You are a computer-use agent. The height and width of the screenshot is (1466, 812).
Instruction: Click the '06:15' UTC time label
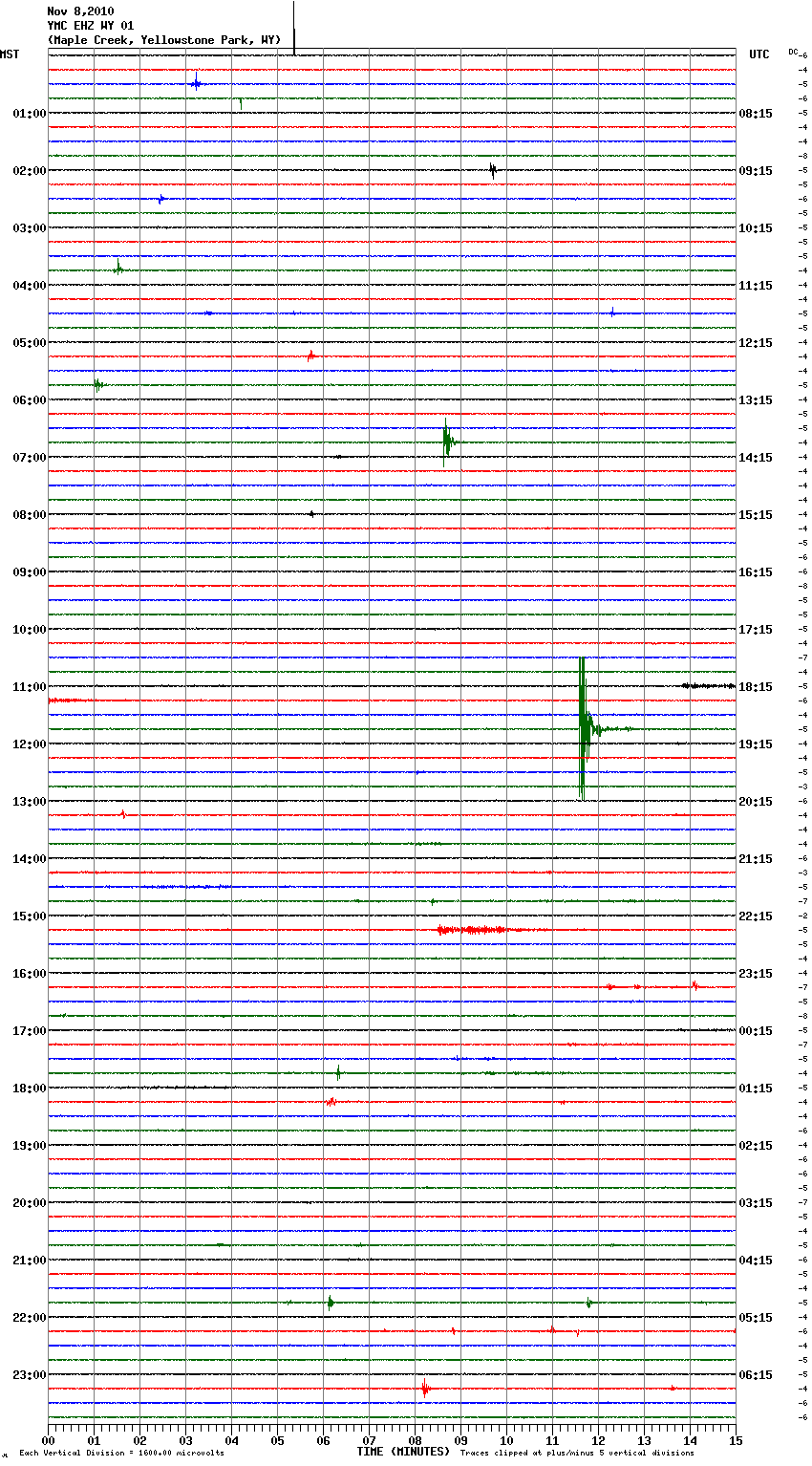coord(756,1375)
